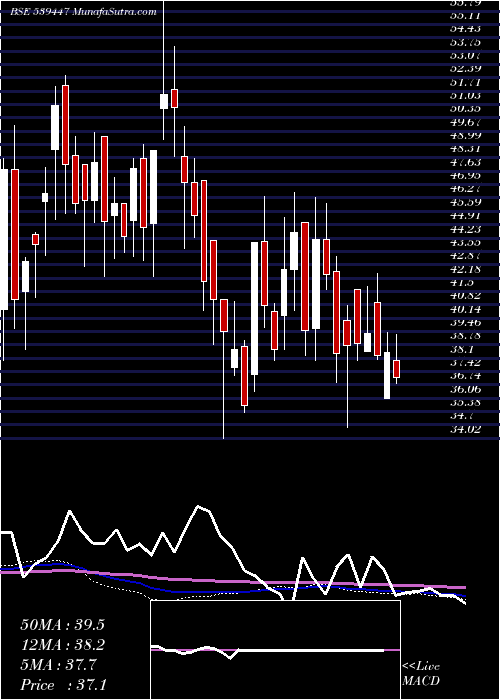Screen dimensions: 500x700
Task: Select the 5MA : 37.7 reading
Action: [58, 665]
